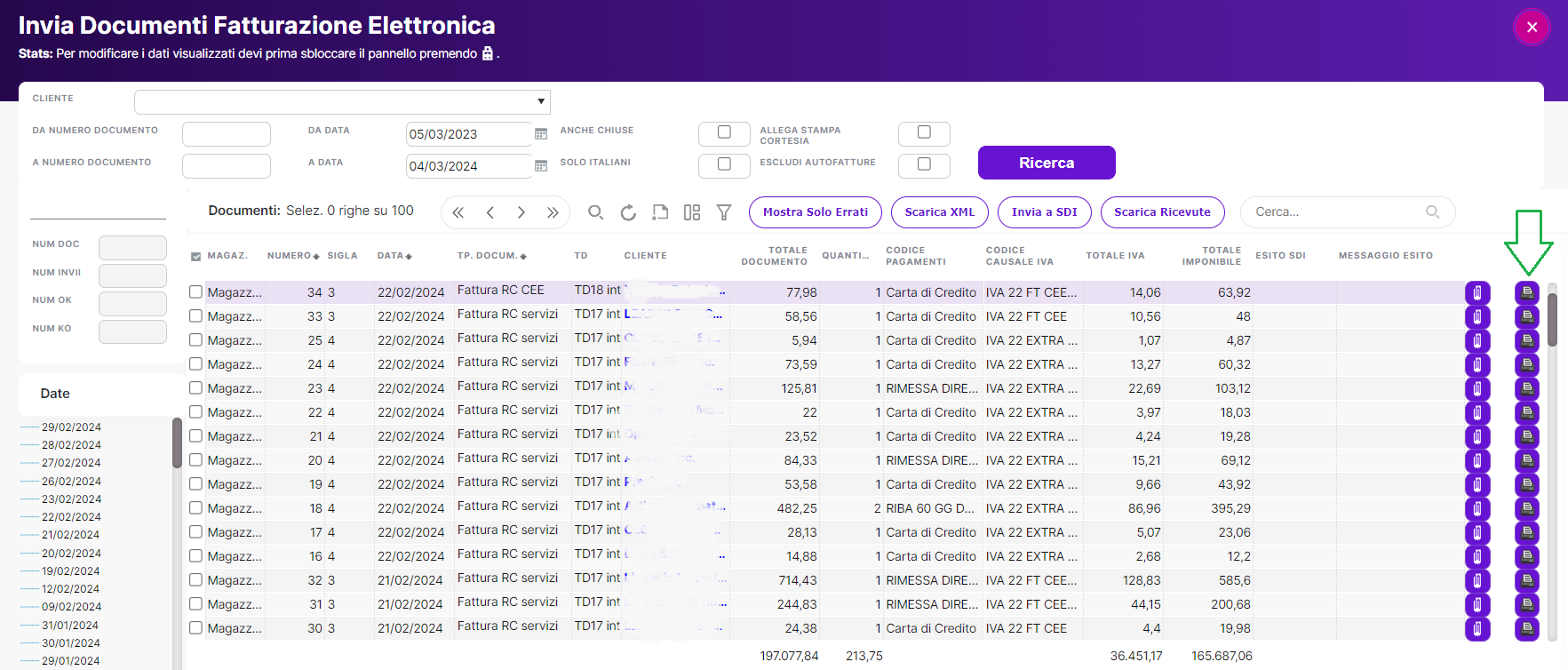Print document number 25
The width and height of the screenshot is (1568, 670).
click(1527, 340)
